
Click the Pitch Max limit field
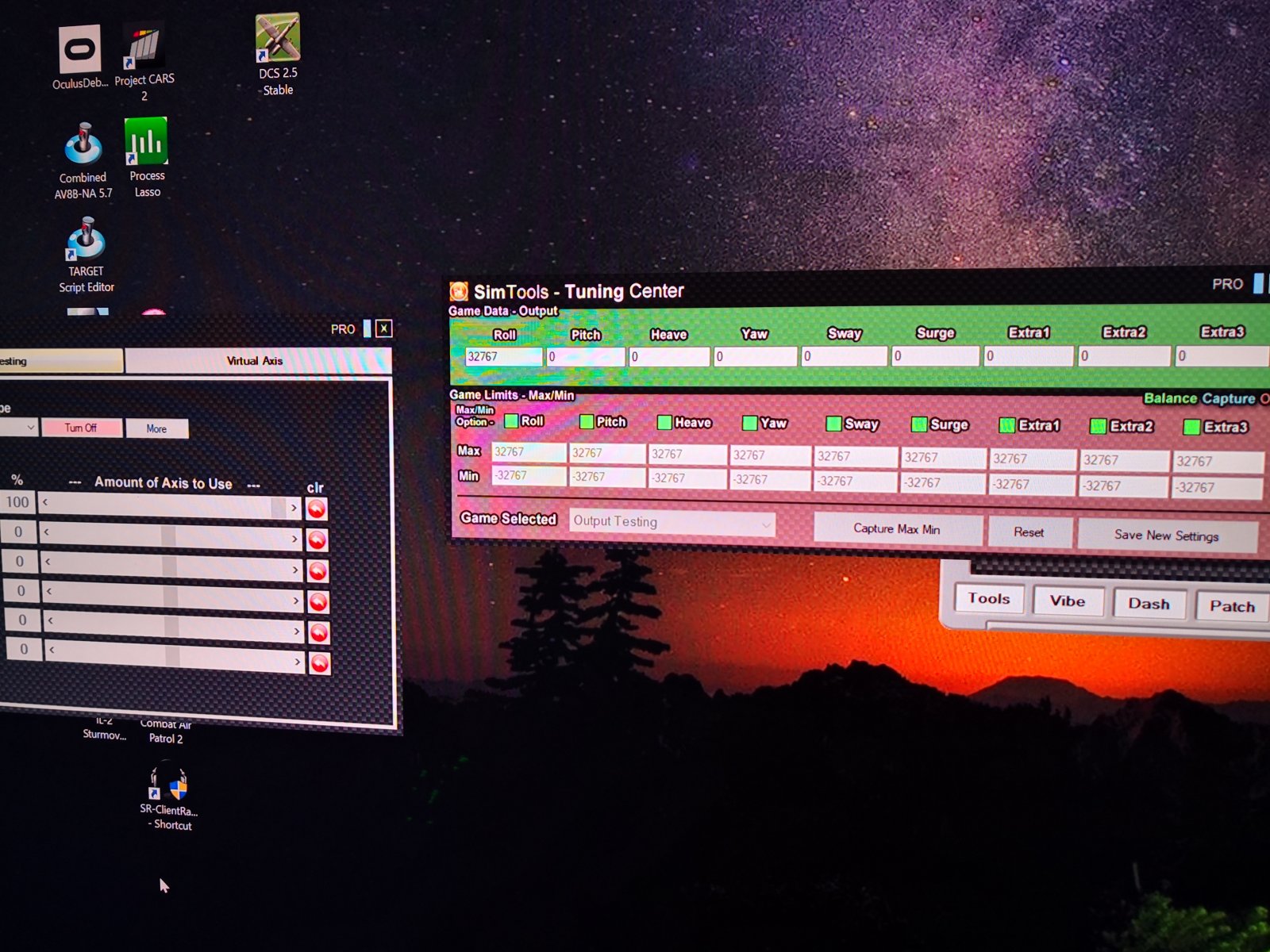(x=607, y=453)
